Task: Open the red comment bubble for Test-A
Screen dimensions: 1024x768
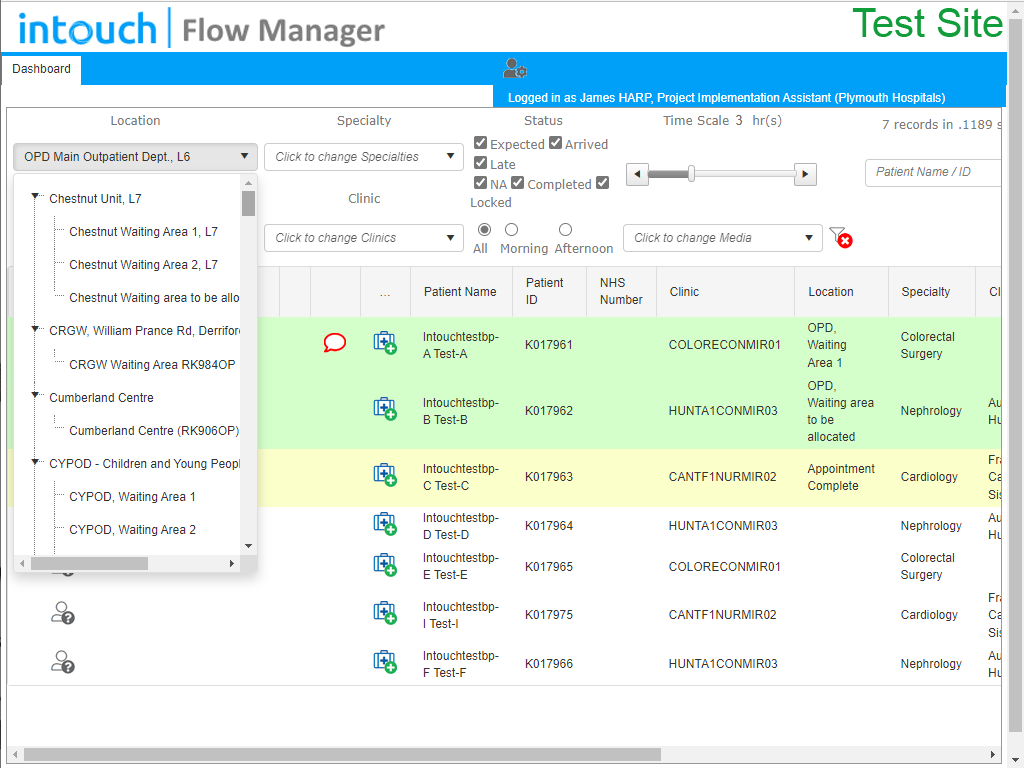Action: (x=334, y=342)
